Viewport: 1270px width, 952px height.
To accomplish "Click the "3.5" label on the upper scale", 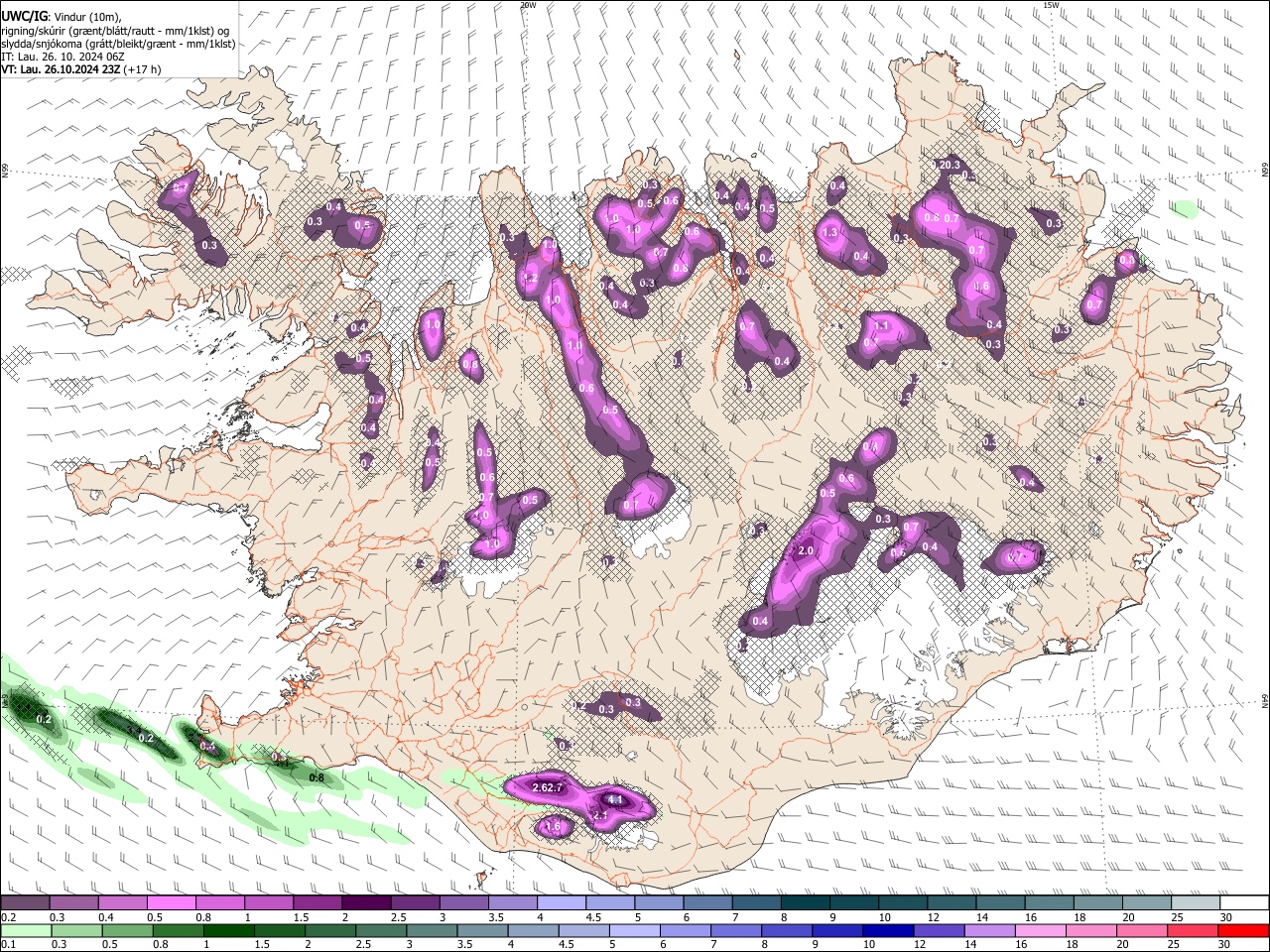I will 496,917.
